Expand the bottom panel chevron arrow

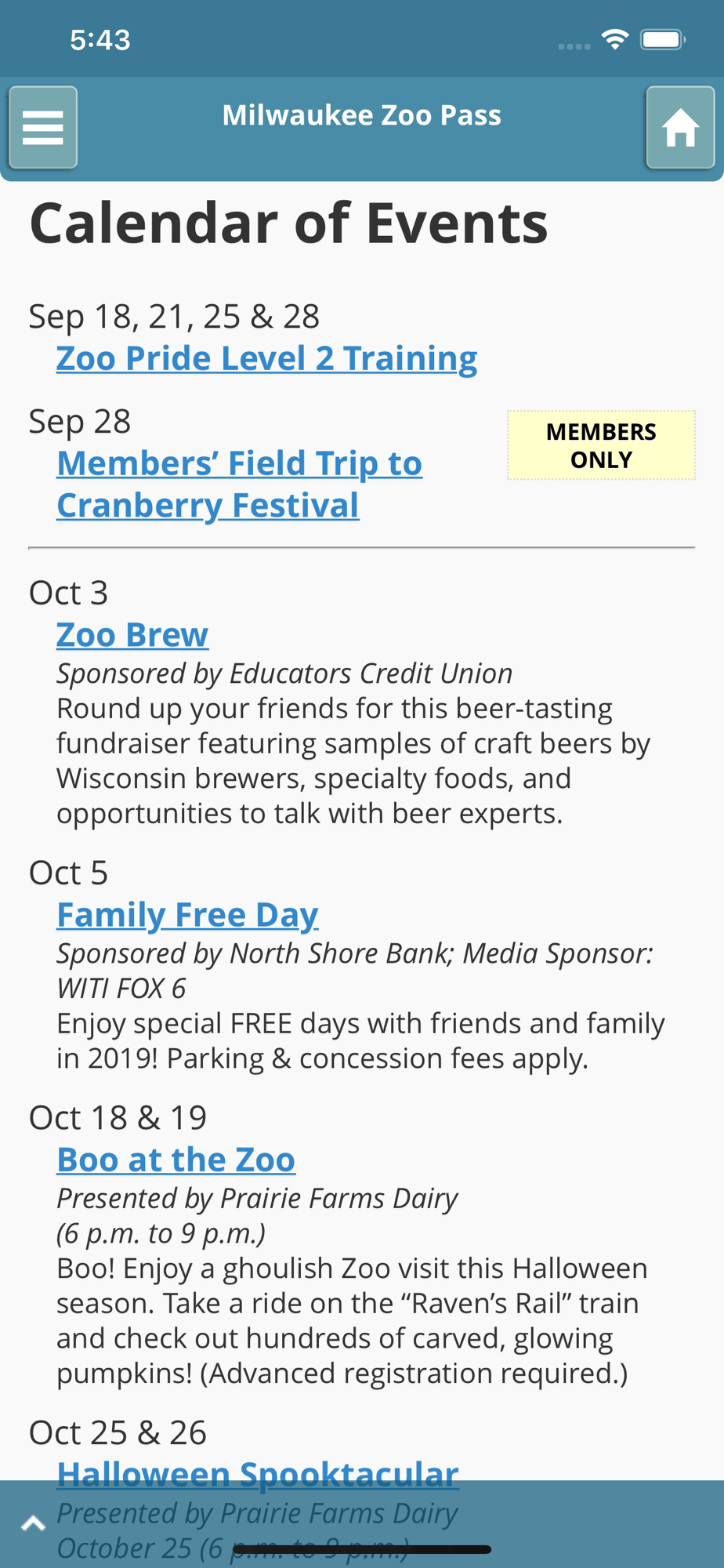[33, 1523]
